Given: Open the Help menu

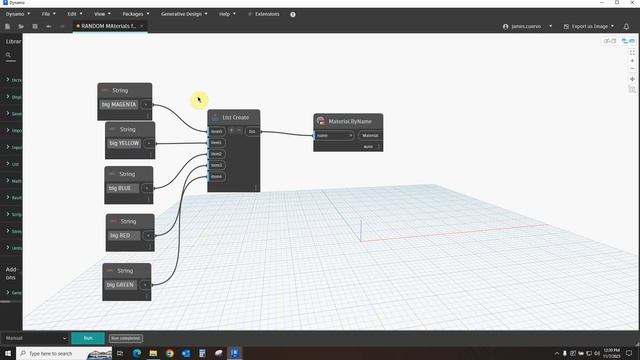Looking at the screenshot, I should (227, 14).
